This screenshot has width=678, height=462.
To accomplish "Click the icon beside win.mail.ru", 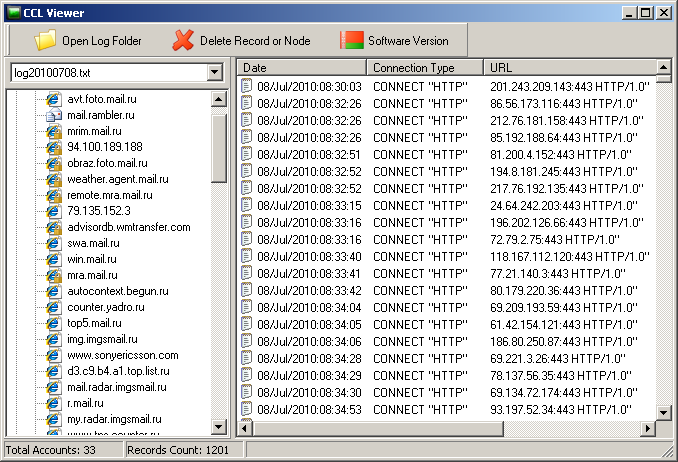I will coord(54,259).
